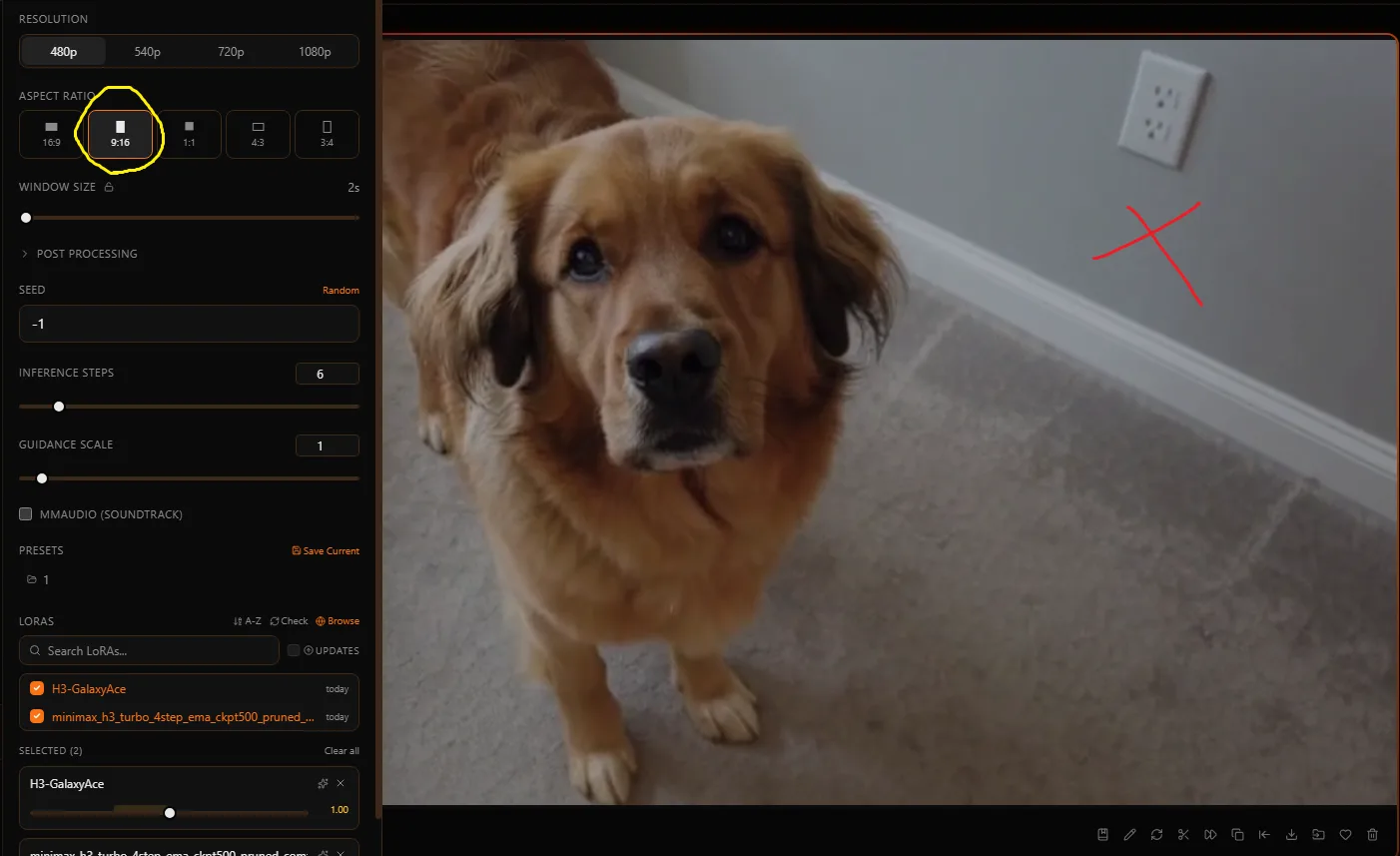Screen dimensions: 1400x856
Task: Switch resolution to 720p
Action: click(231, 52)
